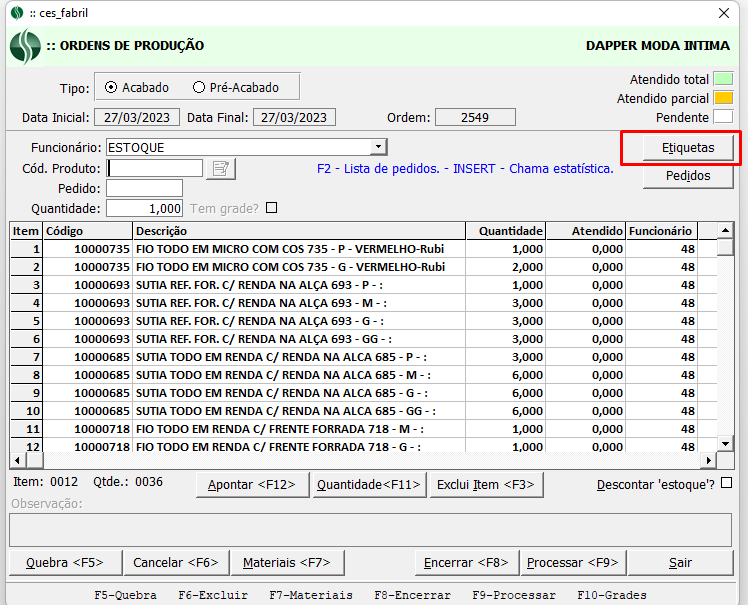The image size is (748, 605).
Task: Click F10-Grades in the shortcut bar
Action: click(612, 595)
